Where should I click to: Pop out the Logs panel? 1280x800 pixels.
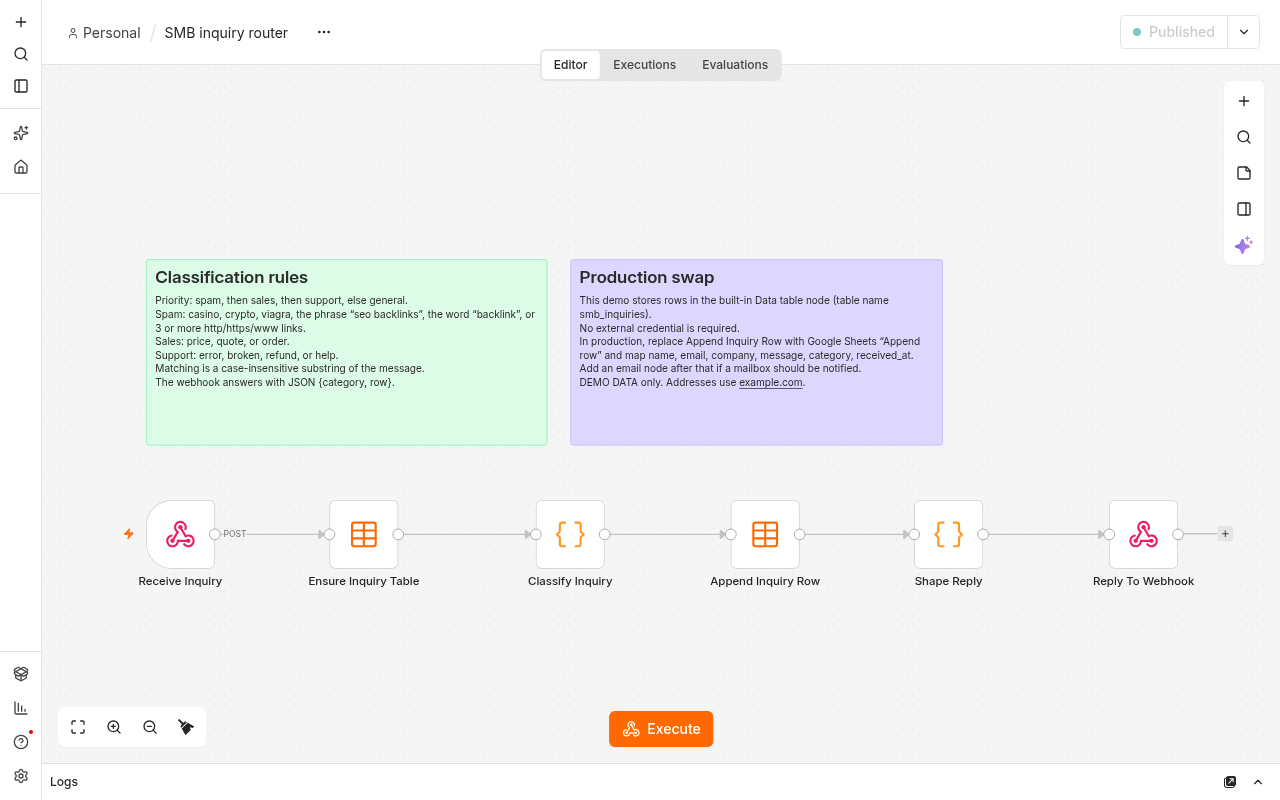pos(1230,782)
